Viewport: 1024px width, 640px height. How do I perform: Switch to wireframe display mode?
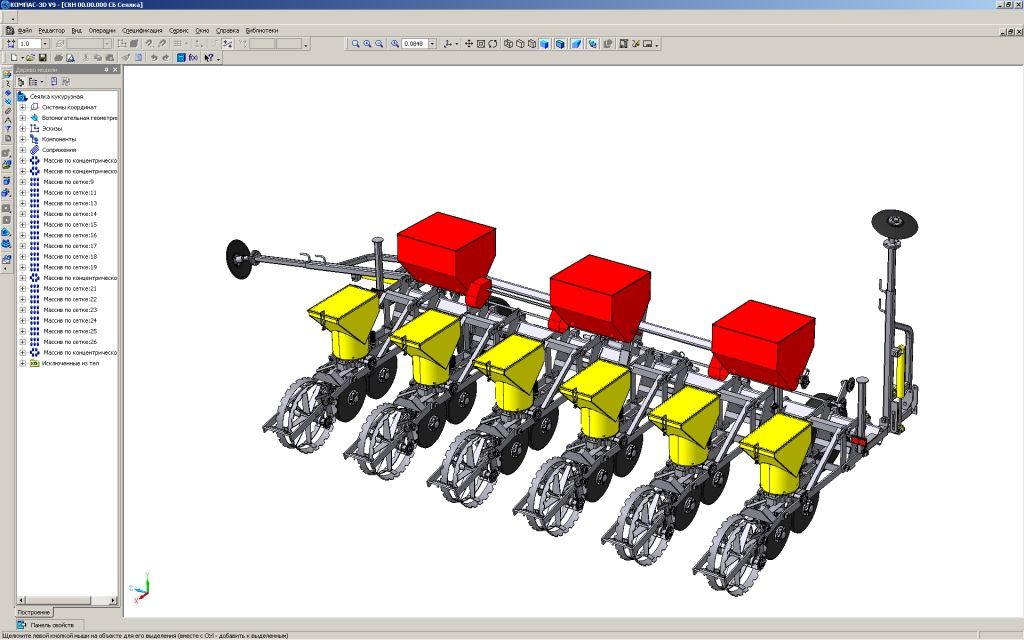click(509, 44)
